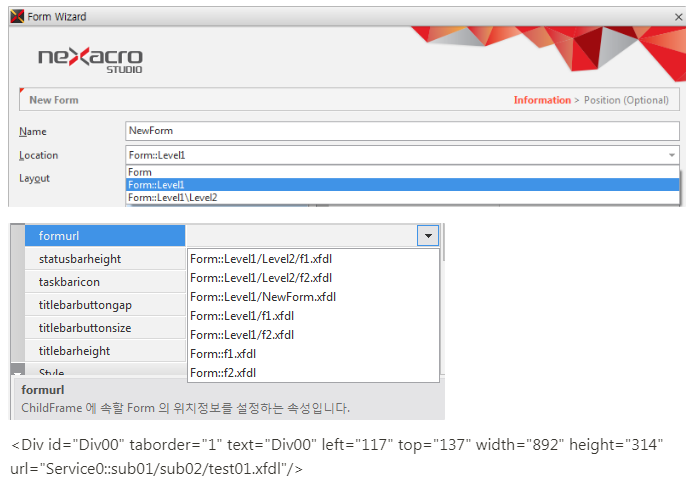The image size is (694, 478).
Task: Pick Form::f2.xfdl in dropdown list
Action: pyautogui.click(x=223, y=373)
